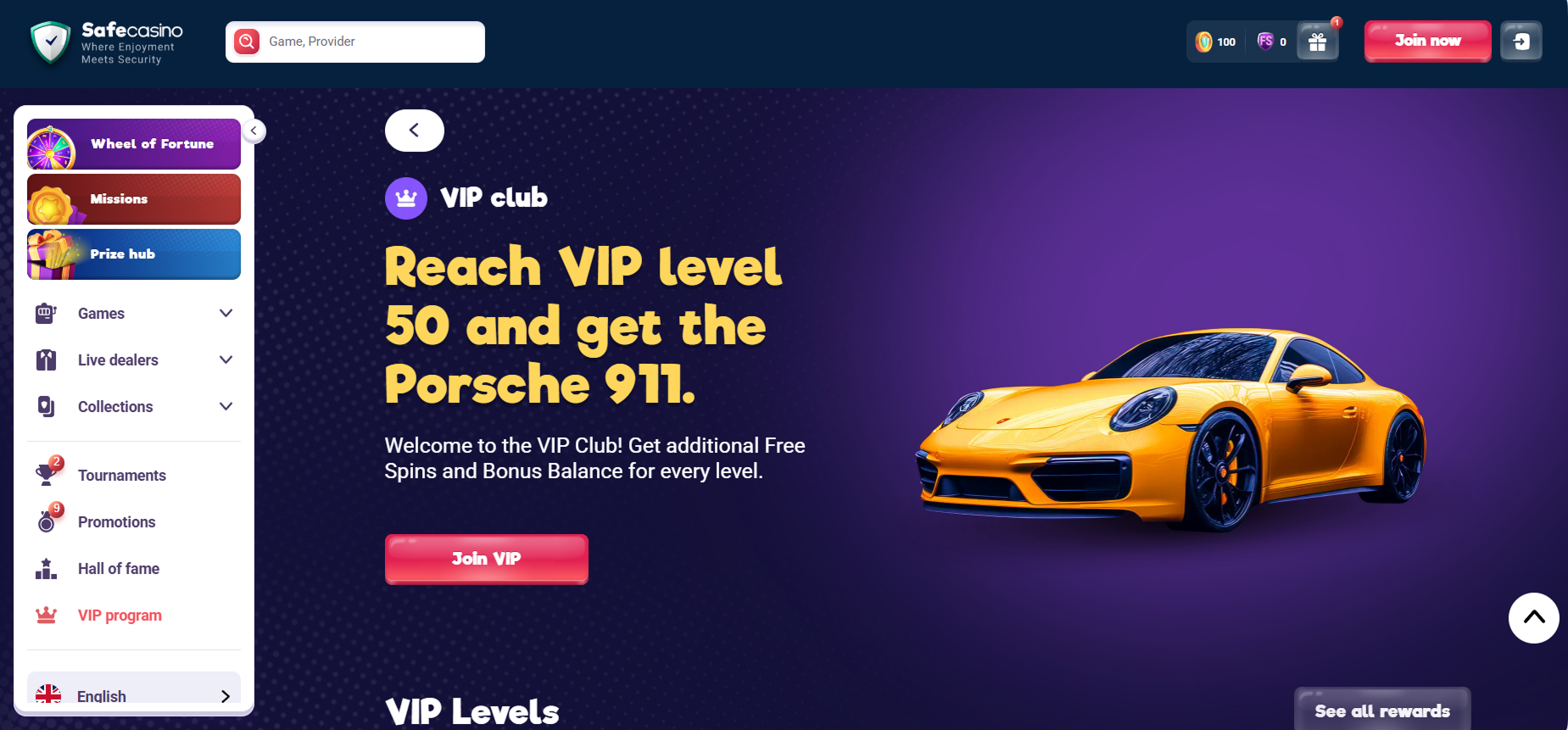
Task: Click the scroll-to-top arrow button
Action: click(x=1534, y=618)
